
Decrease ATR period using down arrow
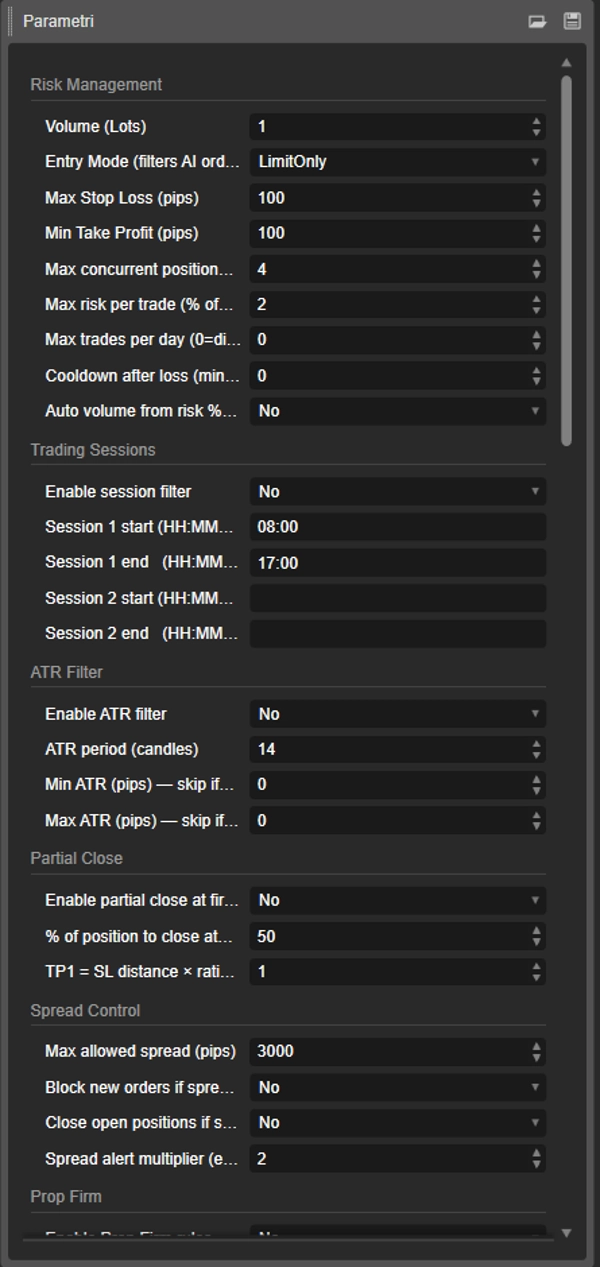[x=537, y=754]
